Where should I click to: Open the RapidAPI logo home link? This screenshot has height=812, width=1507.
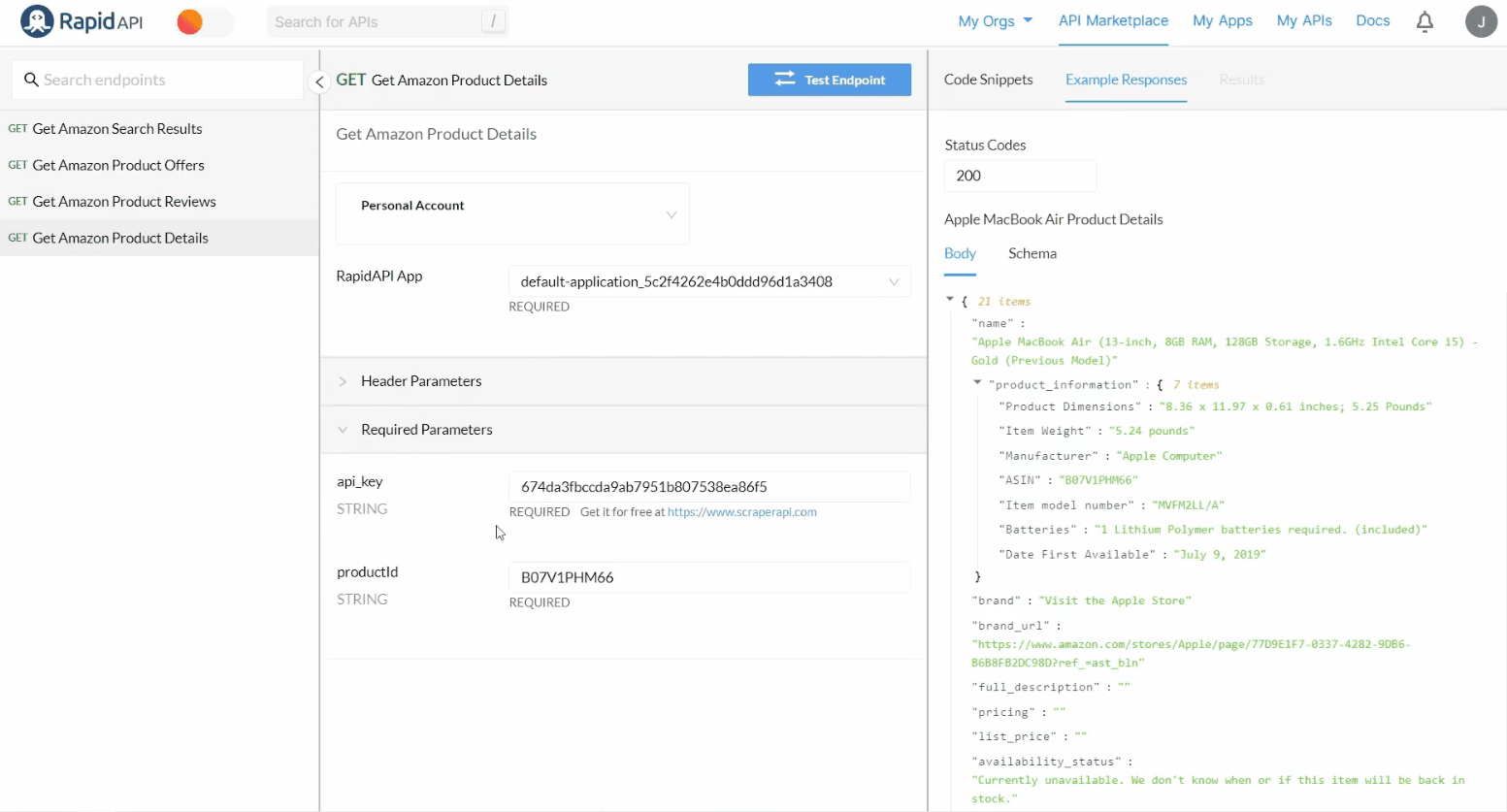pos(82,21)
